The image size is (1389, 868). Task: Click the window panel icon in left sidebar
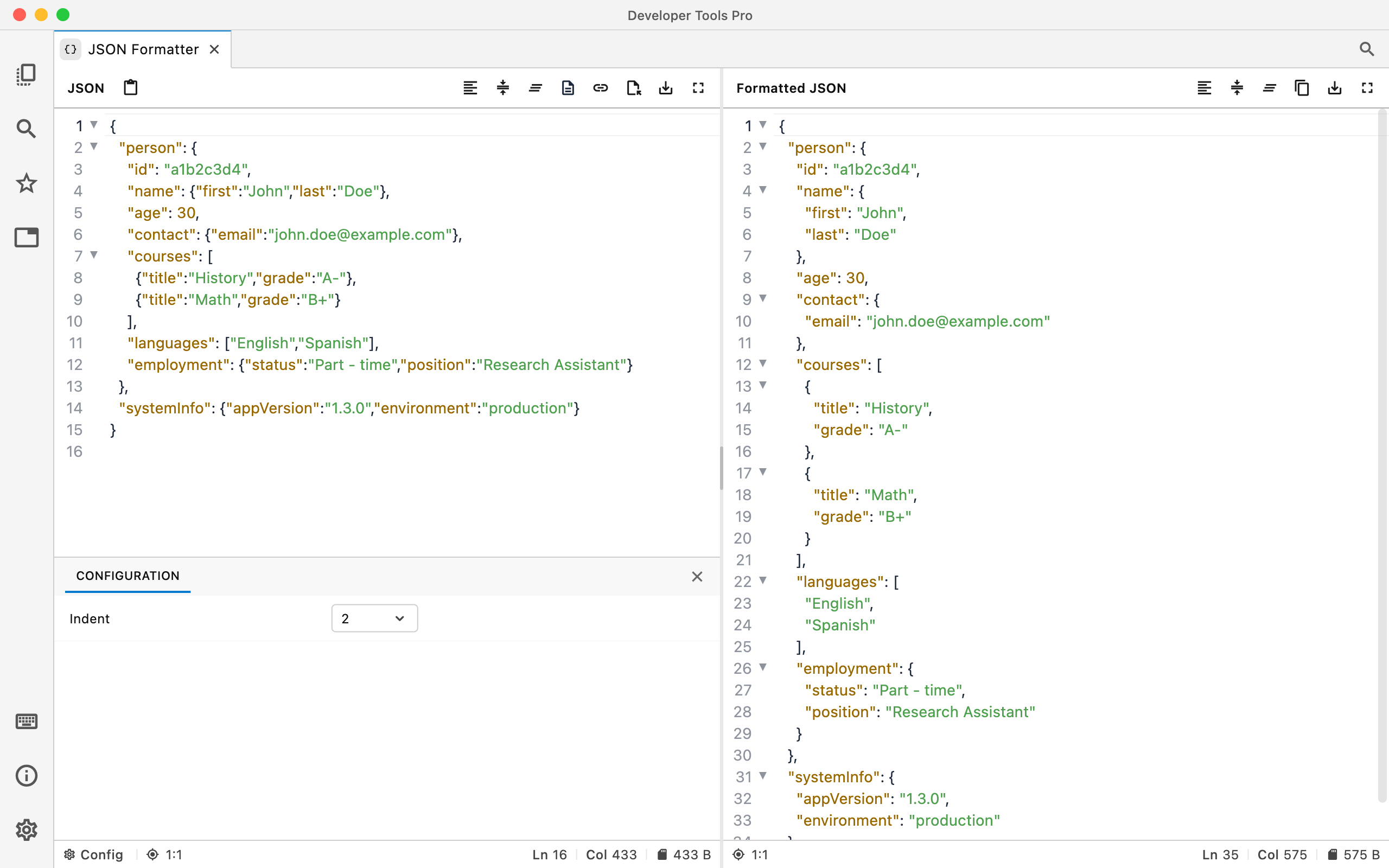pos(27,237)
